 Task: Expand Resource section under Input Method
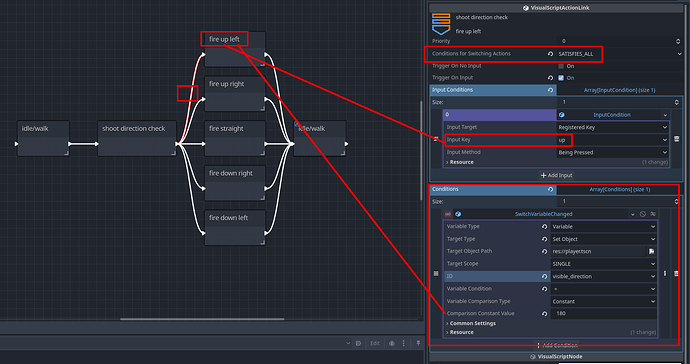460,162
